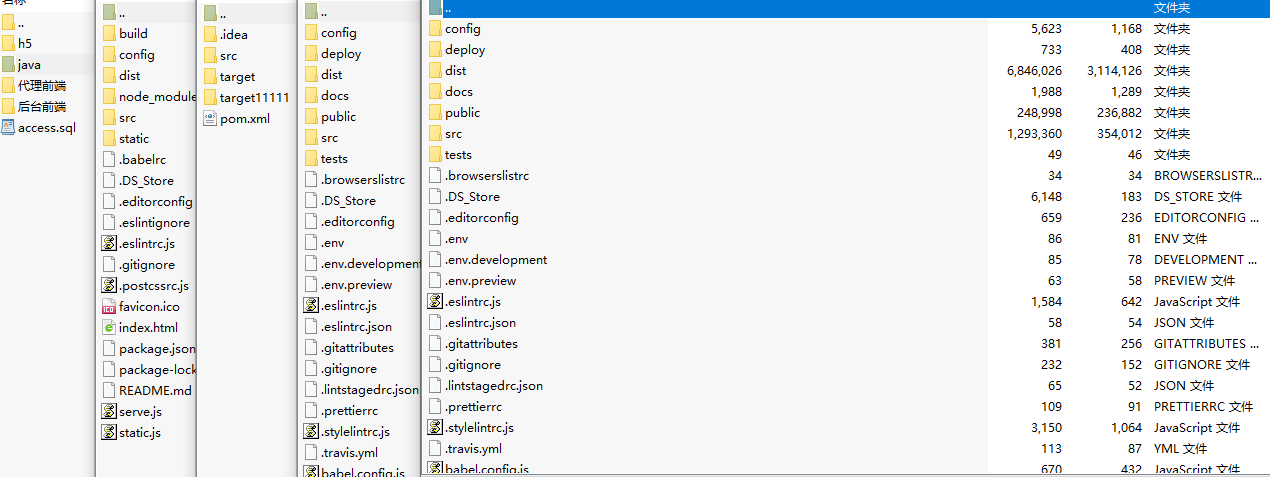Select the .browserslistrc file icon in narrow list
1270x477 pixels.
tap(311, 180)
